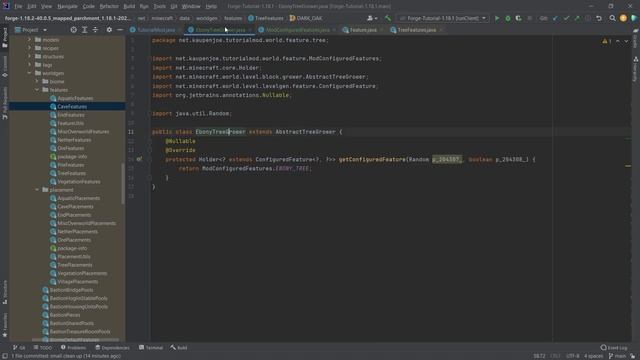Collapse the worldgen folder
Viewport: 640px width, 360px height.
tap(29, 73)
